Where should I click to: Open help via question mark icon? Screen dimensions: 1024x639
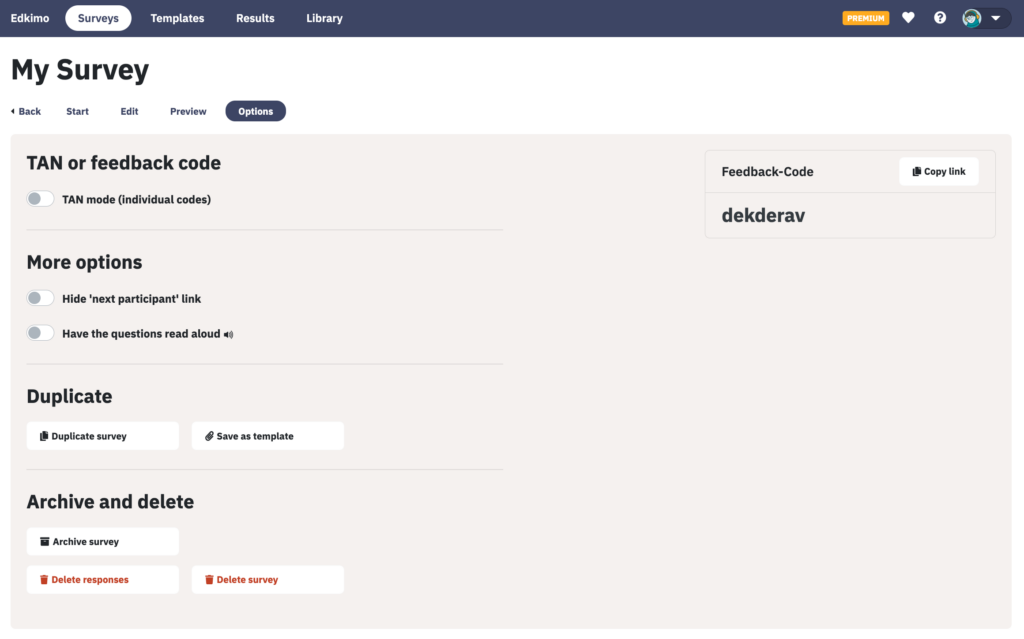940,18
